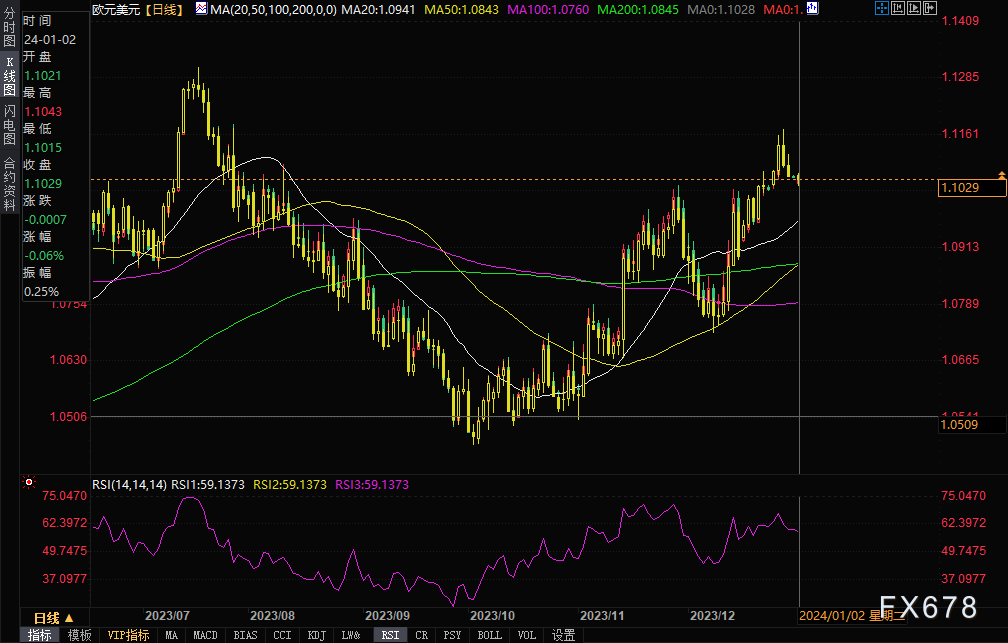Switch to the 模板 tab
Image resolution: width=1008 pixels, height=643 pixels.
tap(80, 635)
